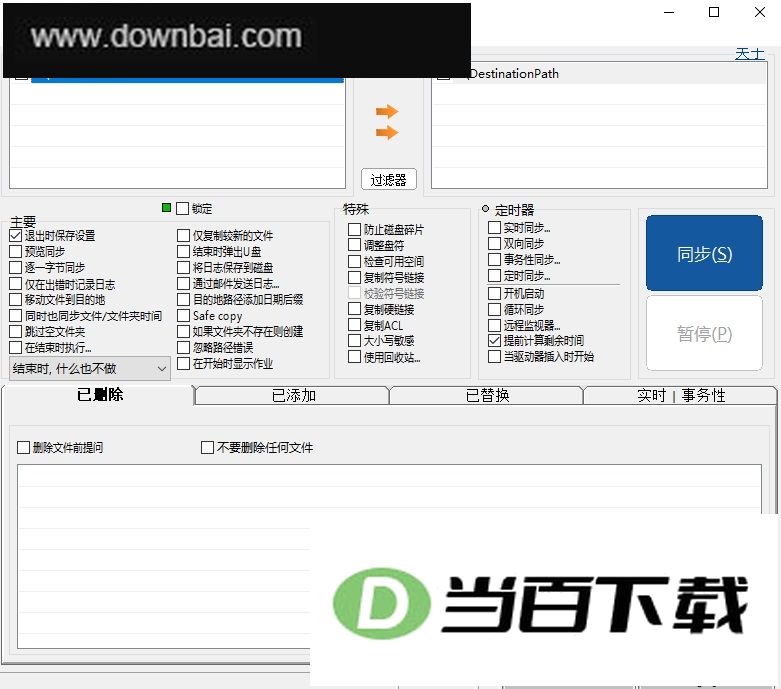Enable 逐一字节同步 checkbox
This screenshot has height=689, width=781.
coord(16,268)
